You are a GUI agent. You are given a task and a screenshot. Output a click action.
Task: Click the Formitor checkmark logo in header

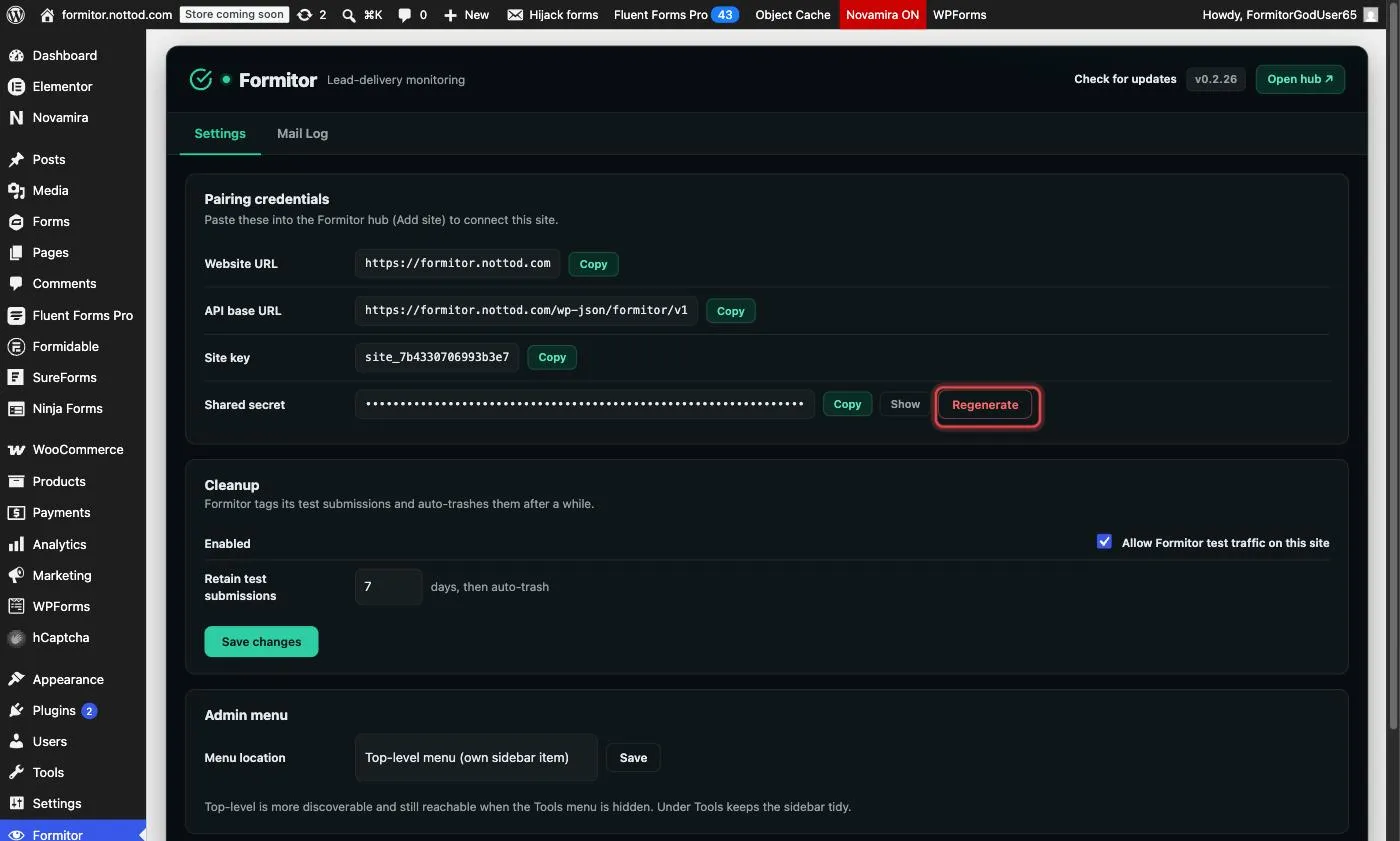tap(201, 79)
